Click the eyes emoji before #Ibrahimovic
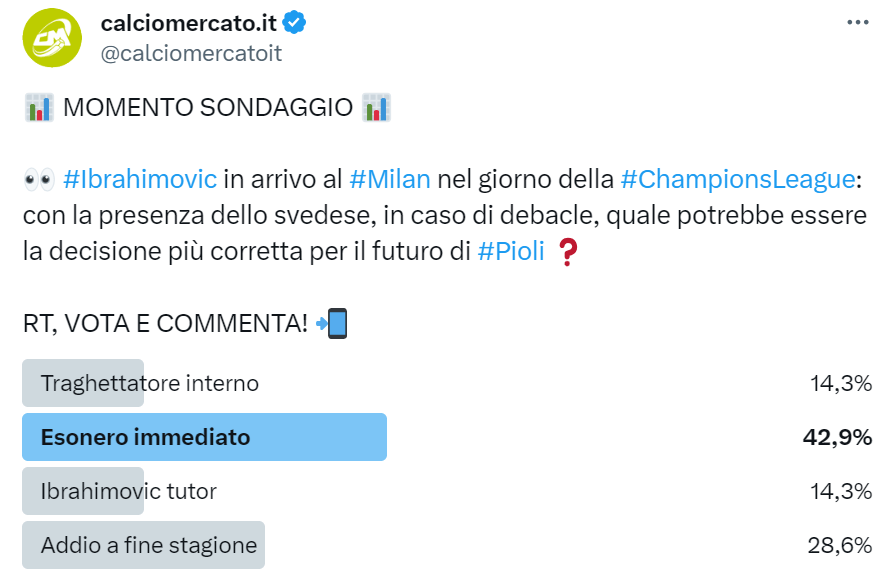The image size is (889, 580). [38, 180]
